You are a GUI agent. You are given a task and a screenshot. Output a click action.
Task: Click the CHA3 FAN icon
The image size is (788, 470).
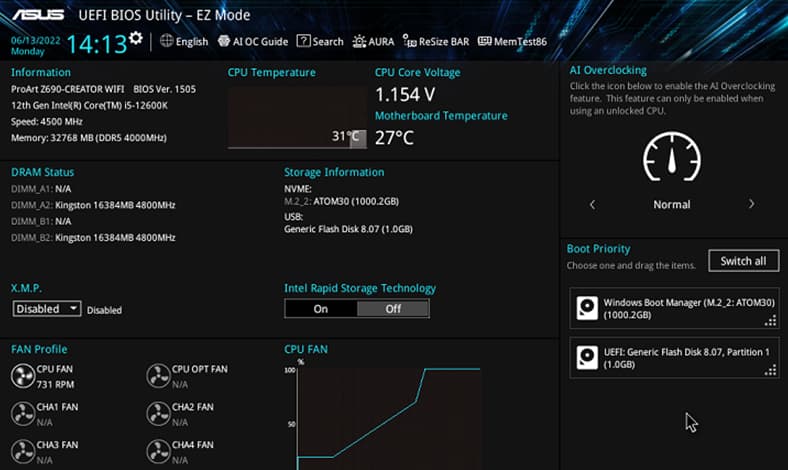coord(23,451)
